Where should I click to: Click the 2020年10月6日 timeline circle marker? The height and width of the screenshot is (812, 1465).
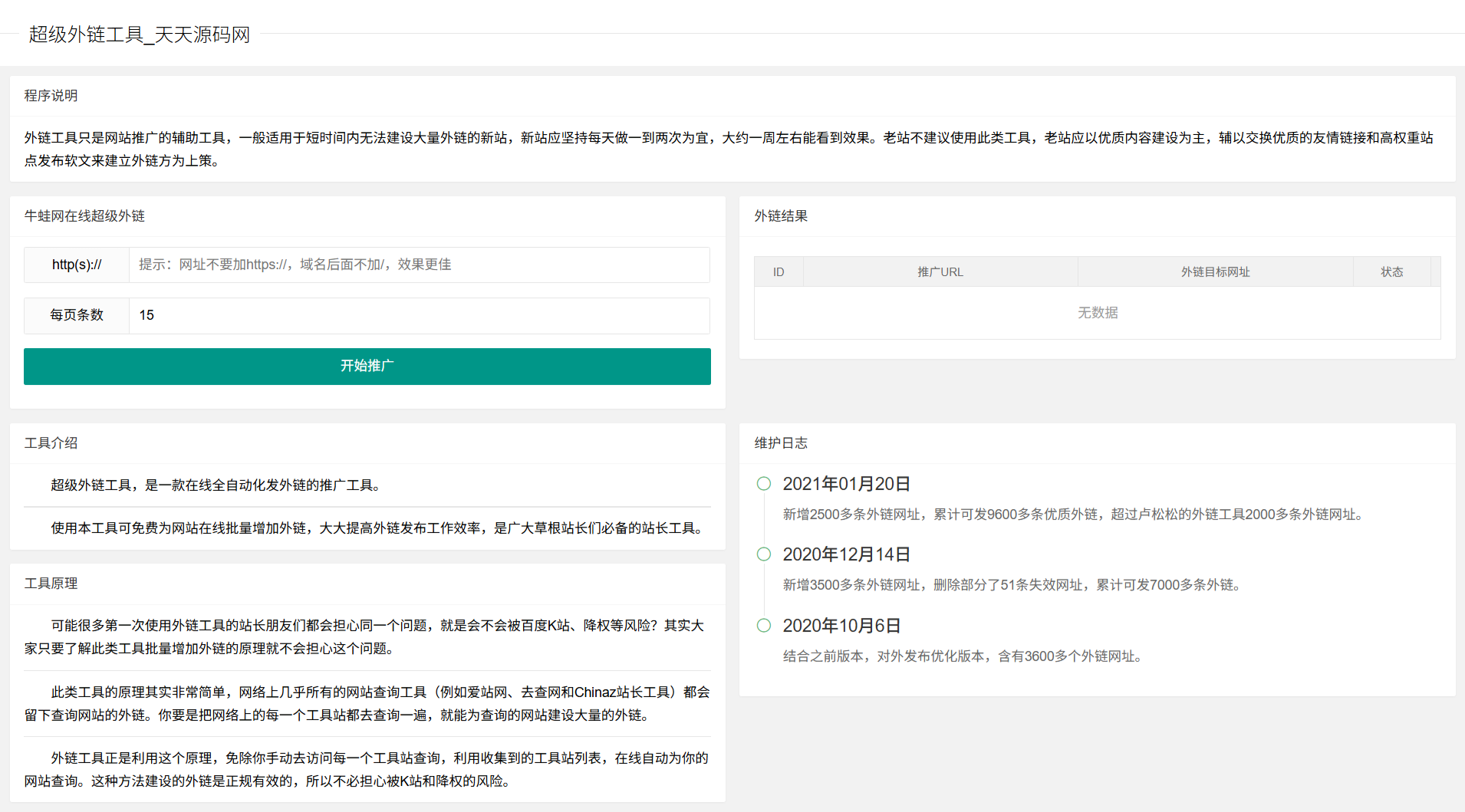click(x=763, y=625)
